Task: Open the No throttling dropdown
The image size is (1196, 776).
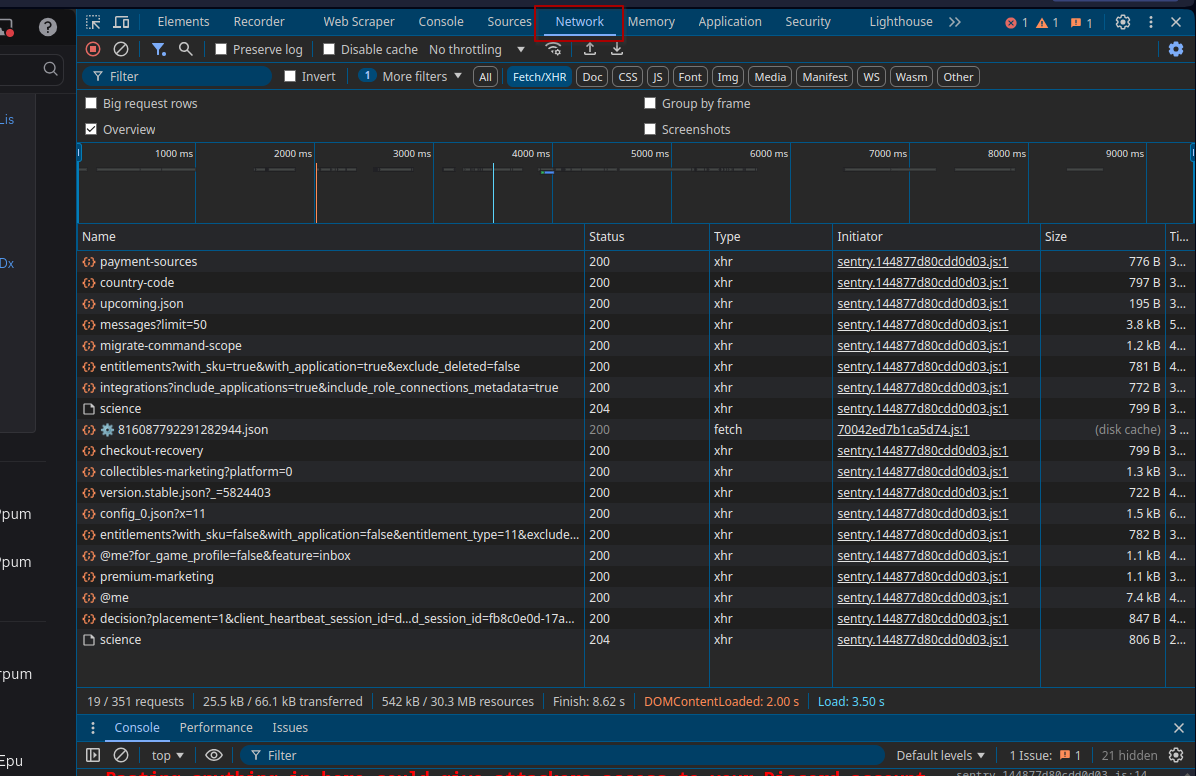Action: [x=477, y=50]
